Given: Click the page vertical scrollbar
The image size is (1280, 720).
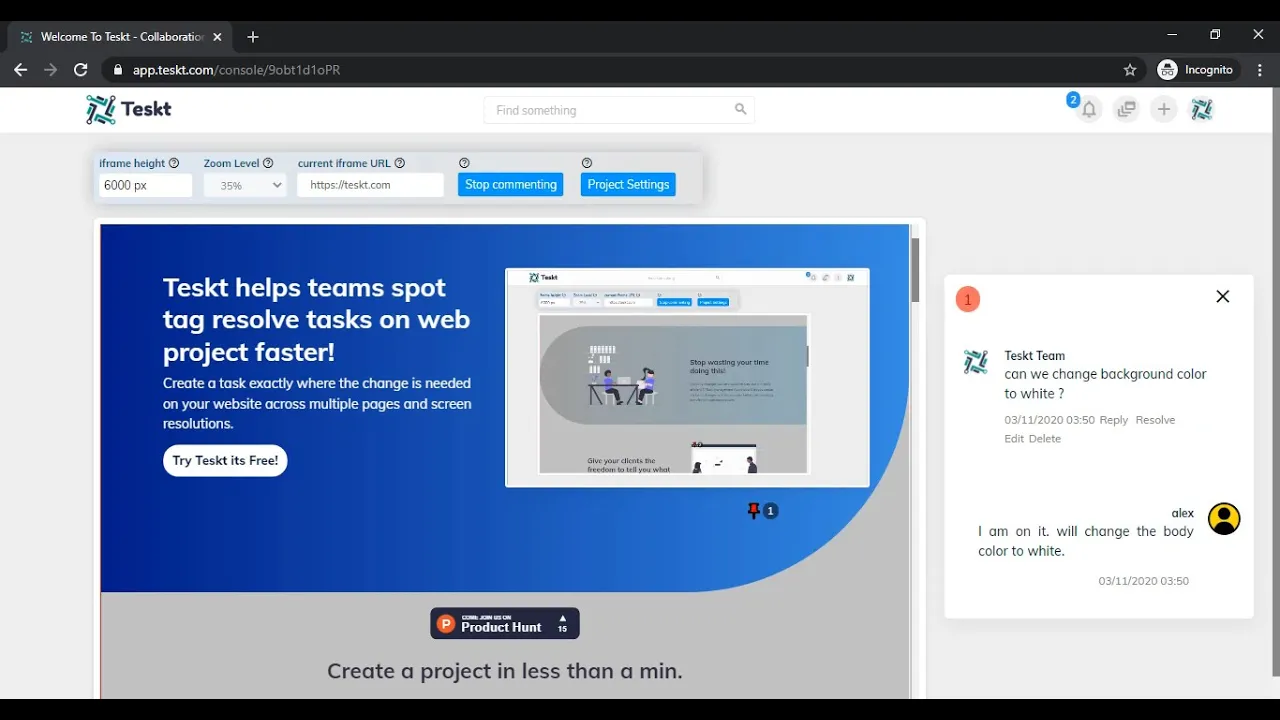Looking at the screenshot, I should click(1275, 380).
